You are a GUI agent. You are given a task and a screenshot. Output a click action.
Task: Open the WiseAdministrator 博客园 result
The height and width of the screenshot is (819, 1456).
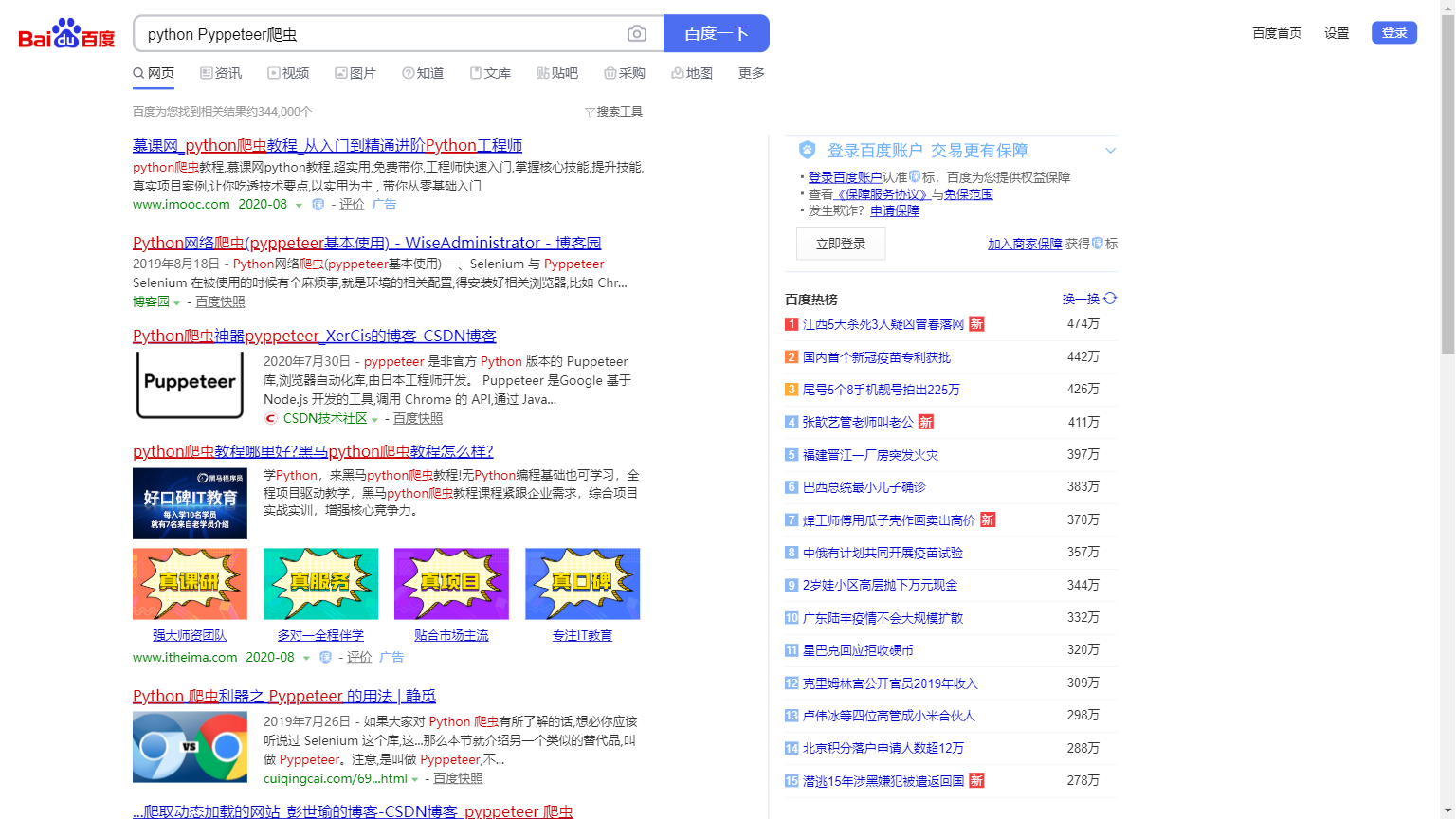coord(367,243)
